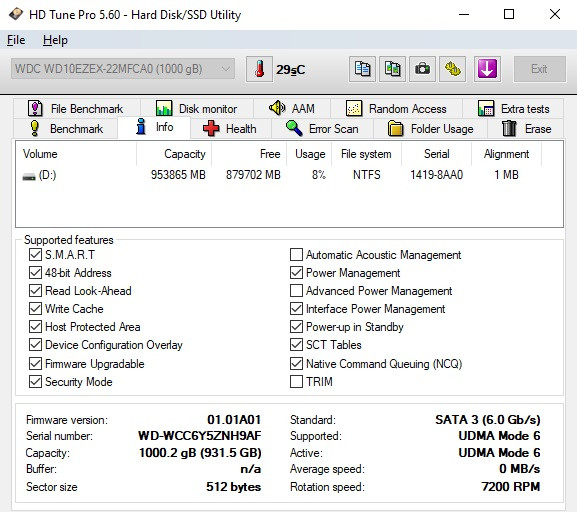
Task: Toggle Automatic Acoustic Management checkbox
Action: click(296, 254)
